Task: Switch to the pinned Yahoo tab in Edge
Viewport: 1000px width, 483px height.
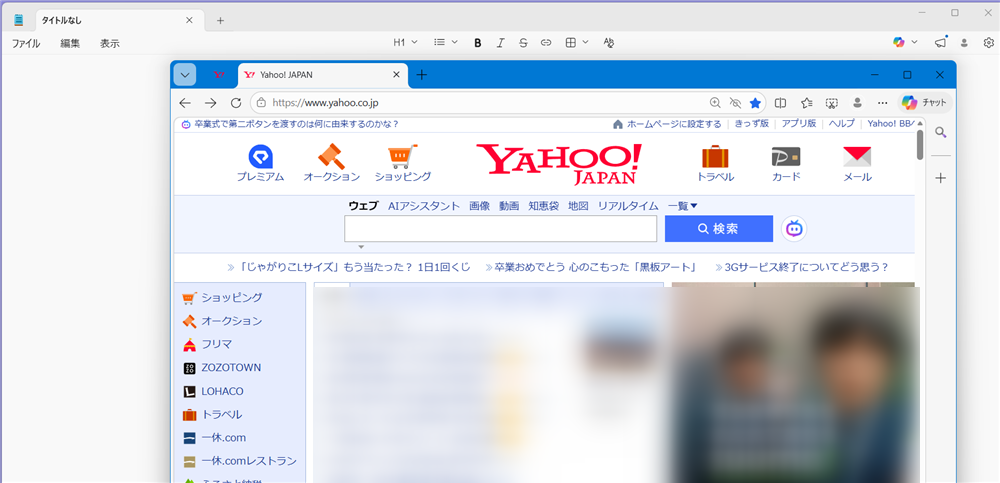Action: pos(219,75)
